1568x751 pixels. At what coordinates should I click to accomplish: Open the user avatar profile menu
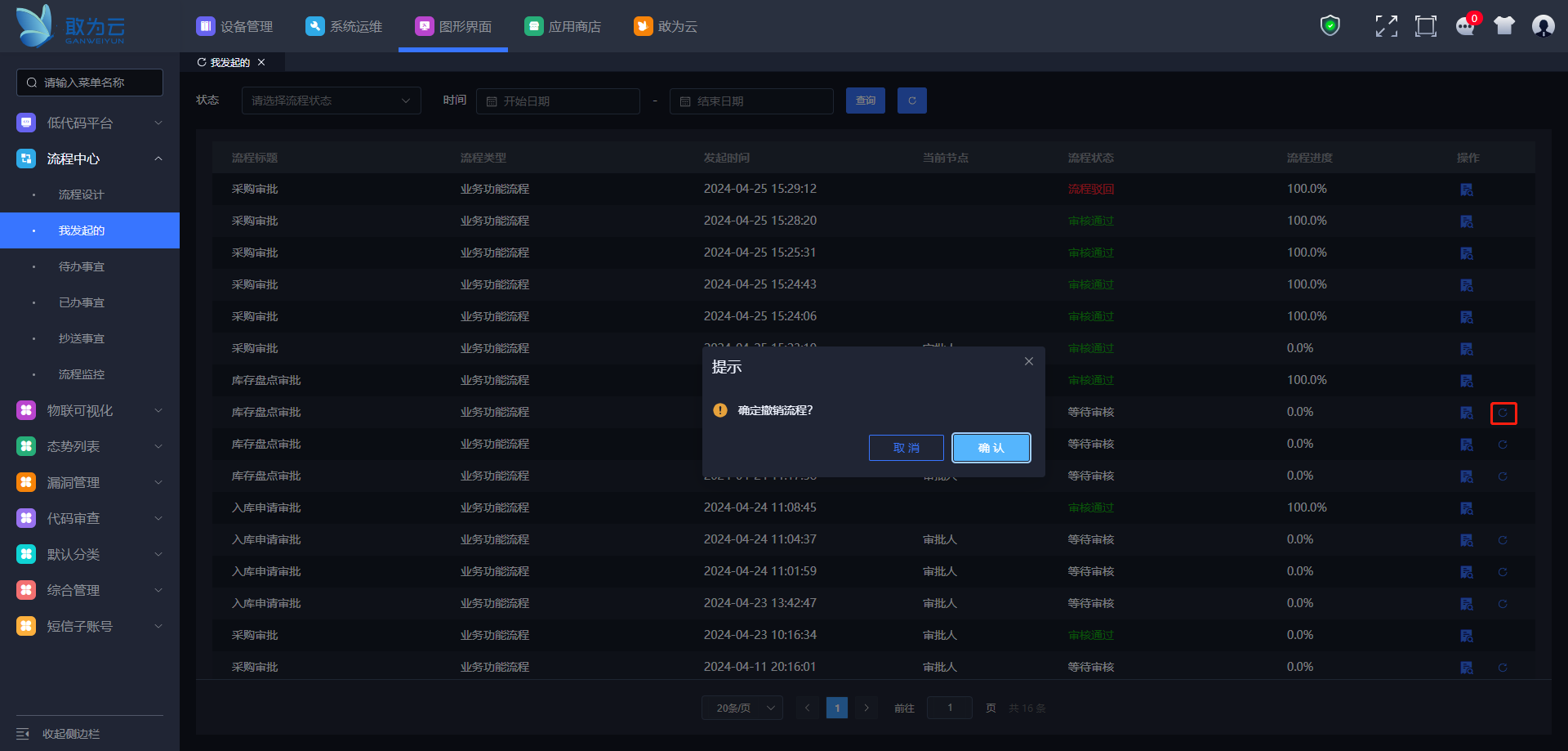click(x=1543, y=26)
